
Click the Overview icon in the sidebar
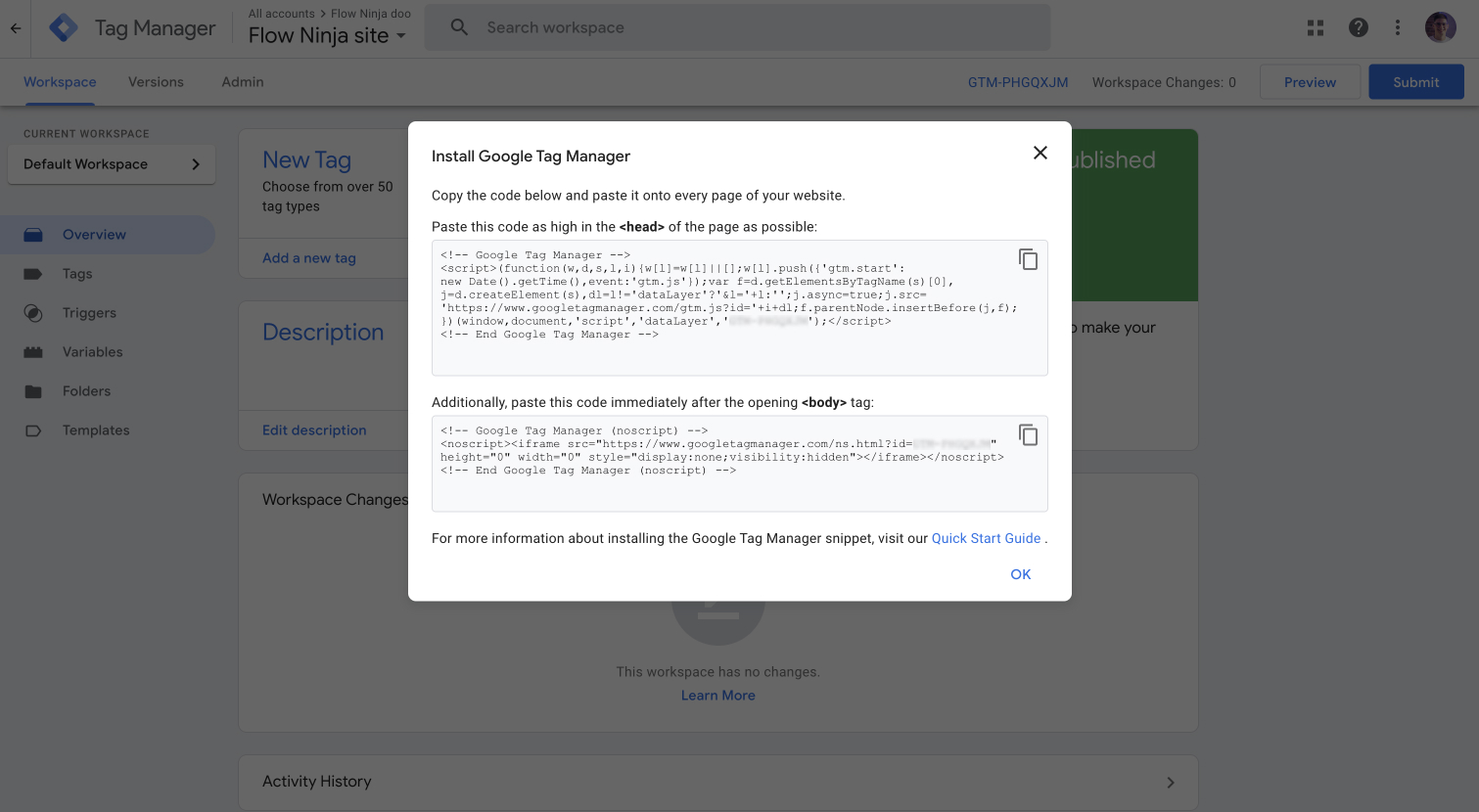click(33, 235)
